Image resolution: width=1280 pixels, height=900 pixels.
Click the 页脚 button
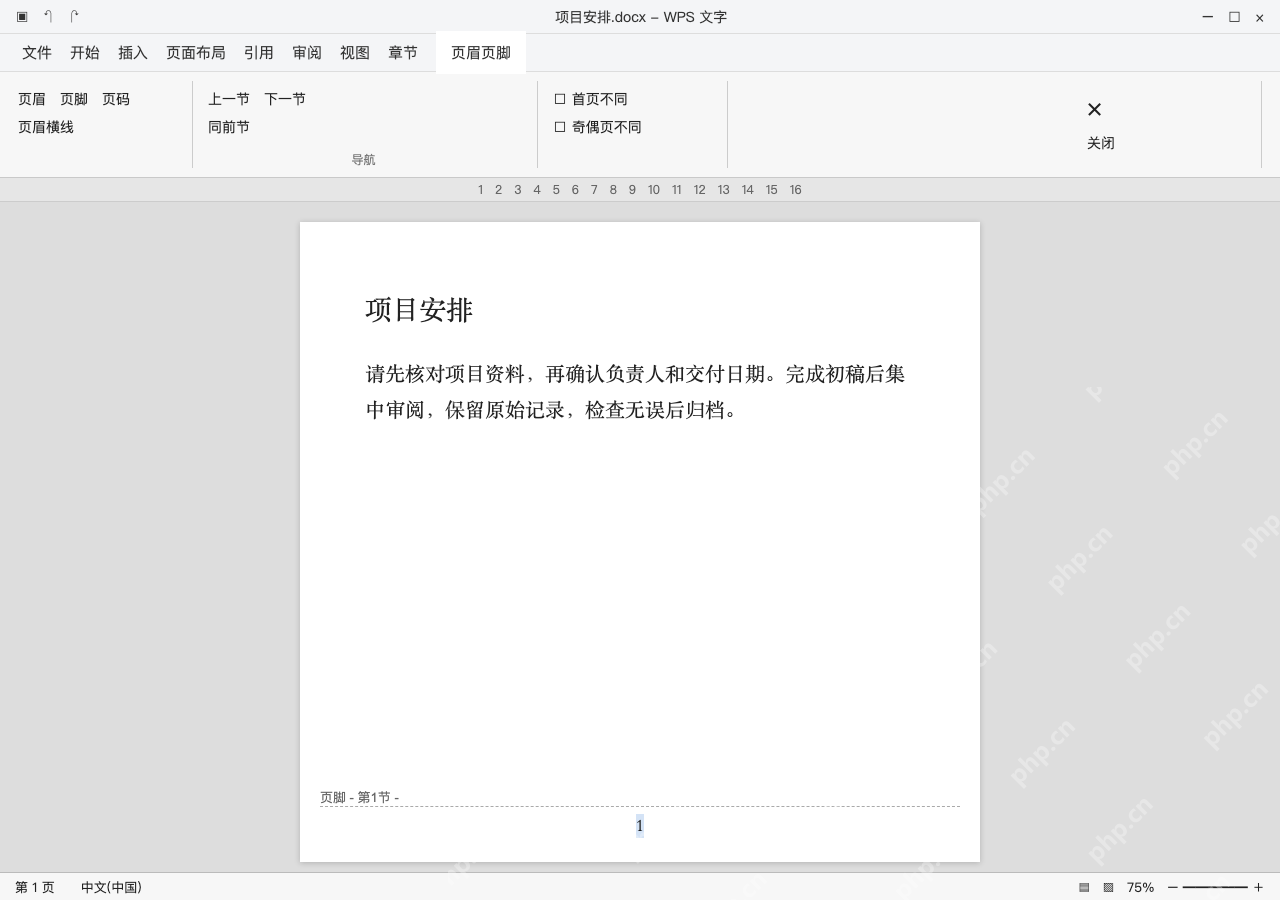click(x=74, y=99)
